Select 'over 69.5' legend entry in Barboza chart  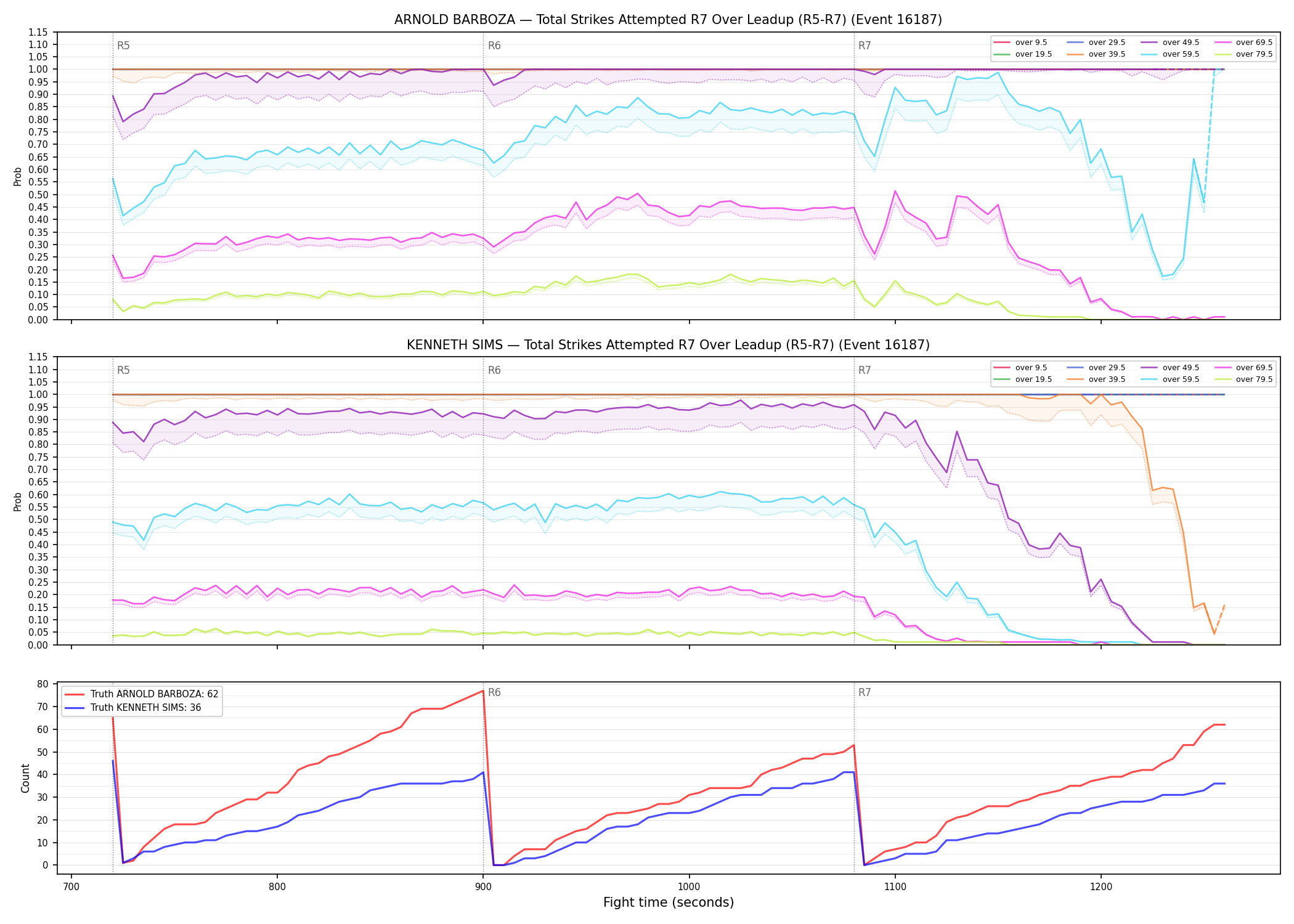pos(1243,43)
